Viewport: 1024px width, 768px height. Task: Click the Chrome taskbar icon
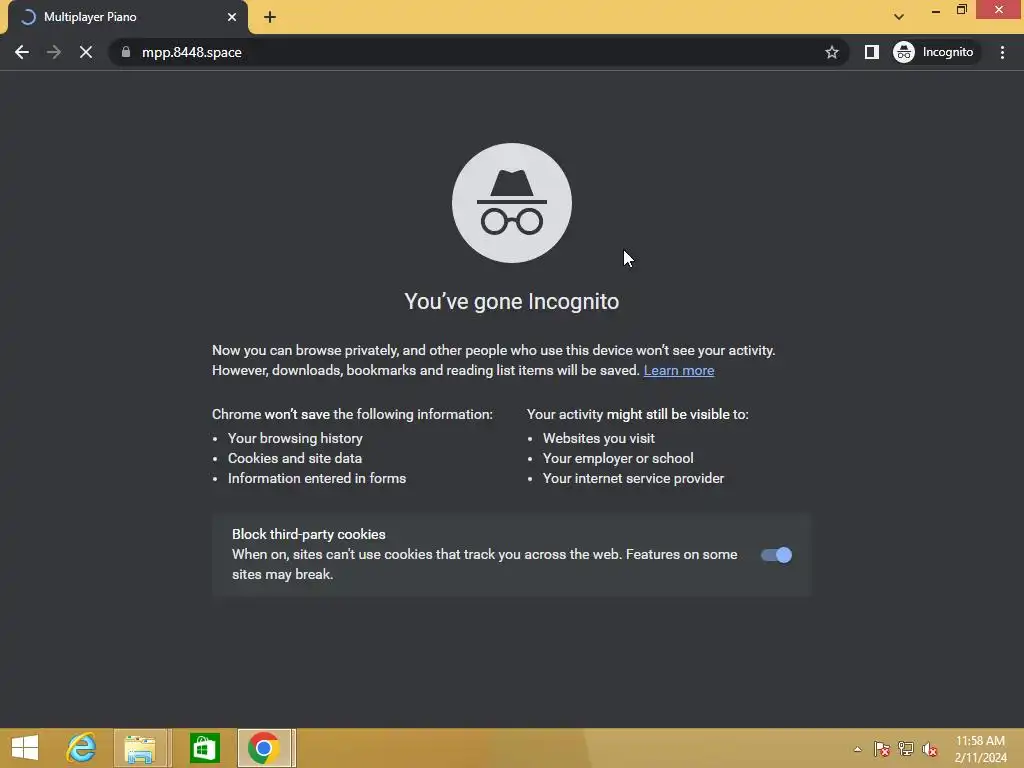(x=264, y=748)
